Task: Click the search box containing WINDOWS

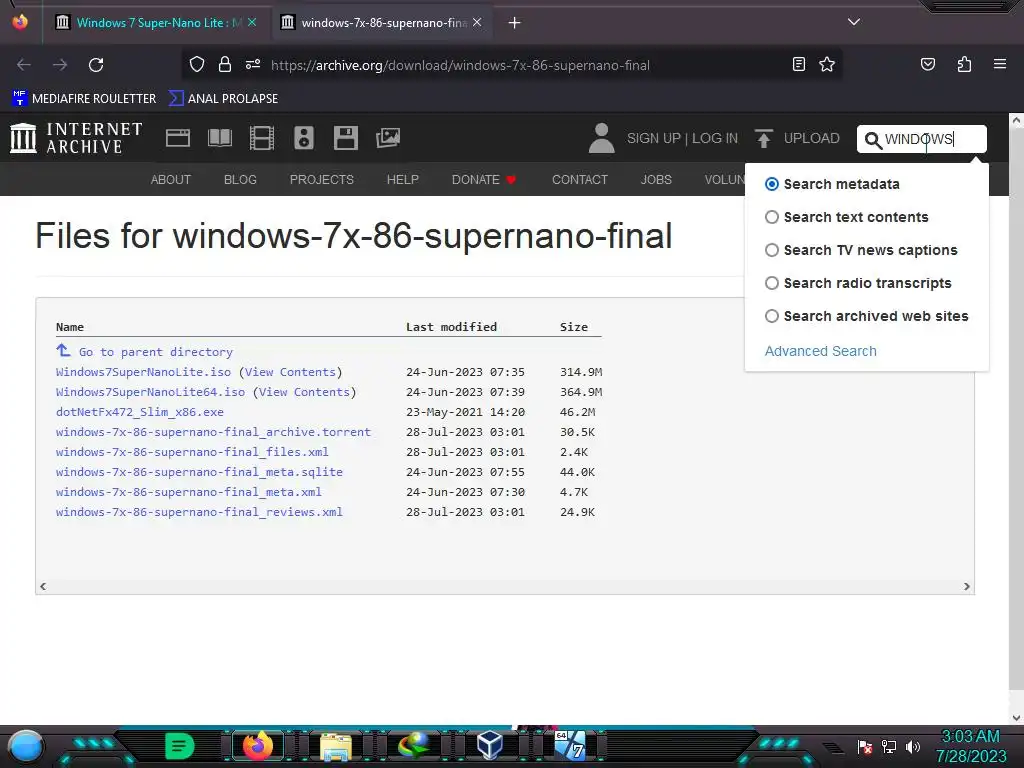Action: pyautogui.click(x=921, y=139)
